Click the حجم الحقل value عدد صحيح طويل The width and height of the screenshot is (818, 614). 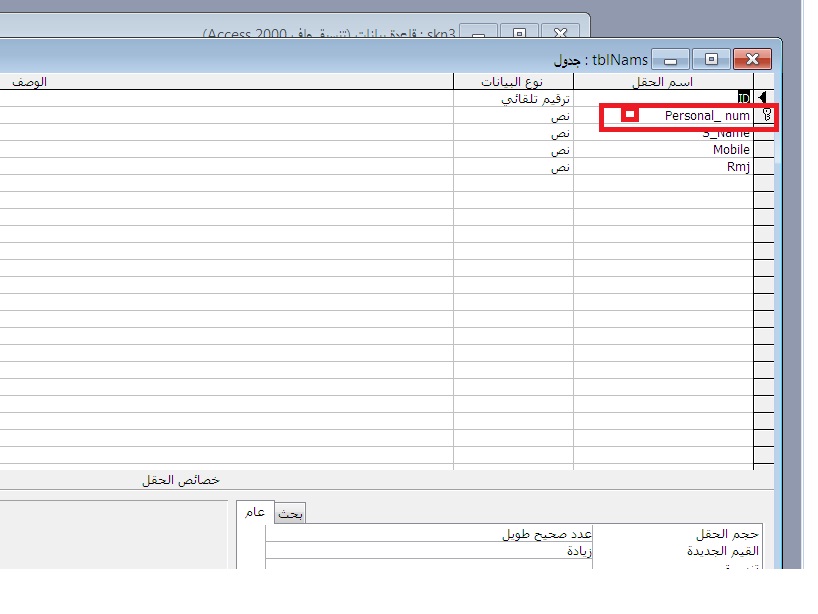click(x=429, y=534)
